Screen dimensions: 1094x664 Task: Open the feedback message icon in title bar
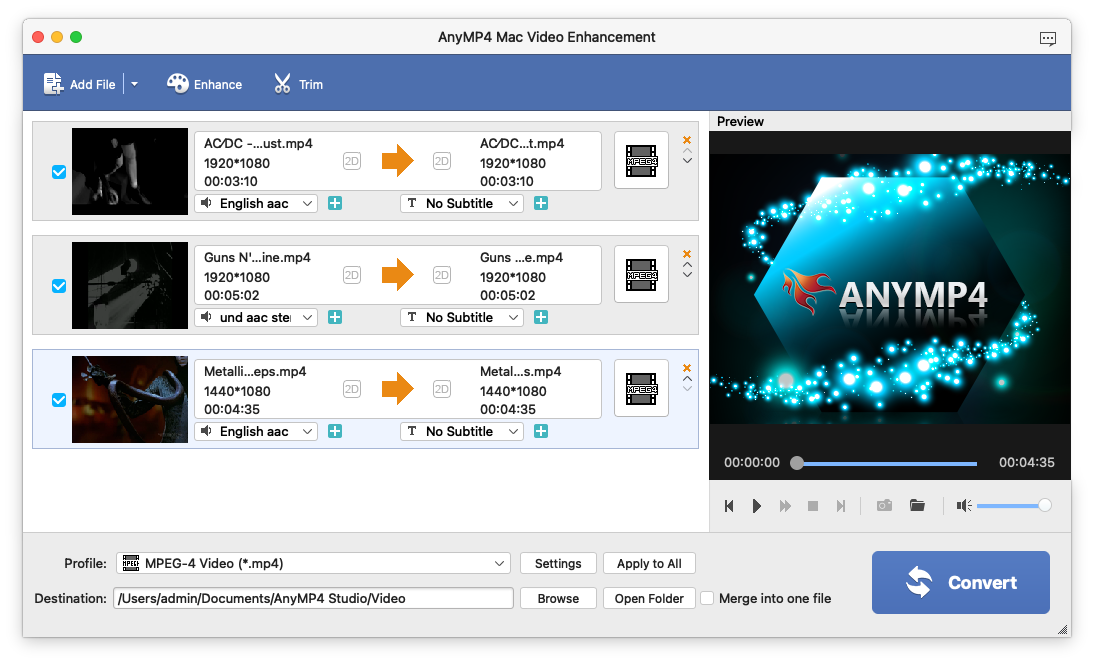pyautogui.click(x=1047, y=38)
